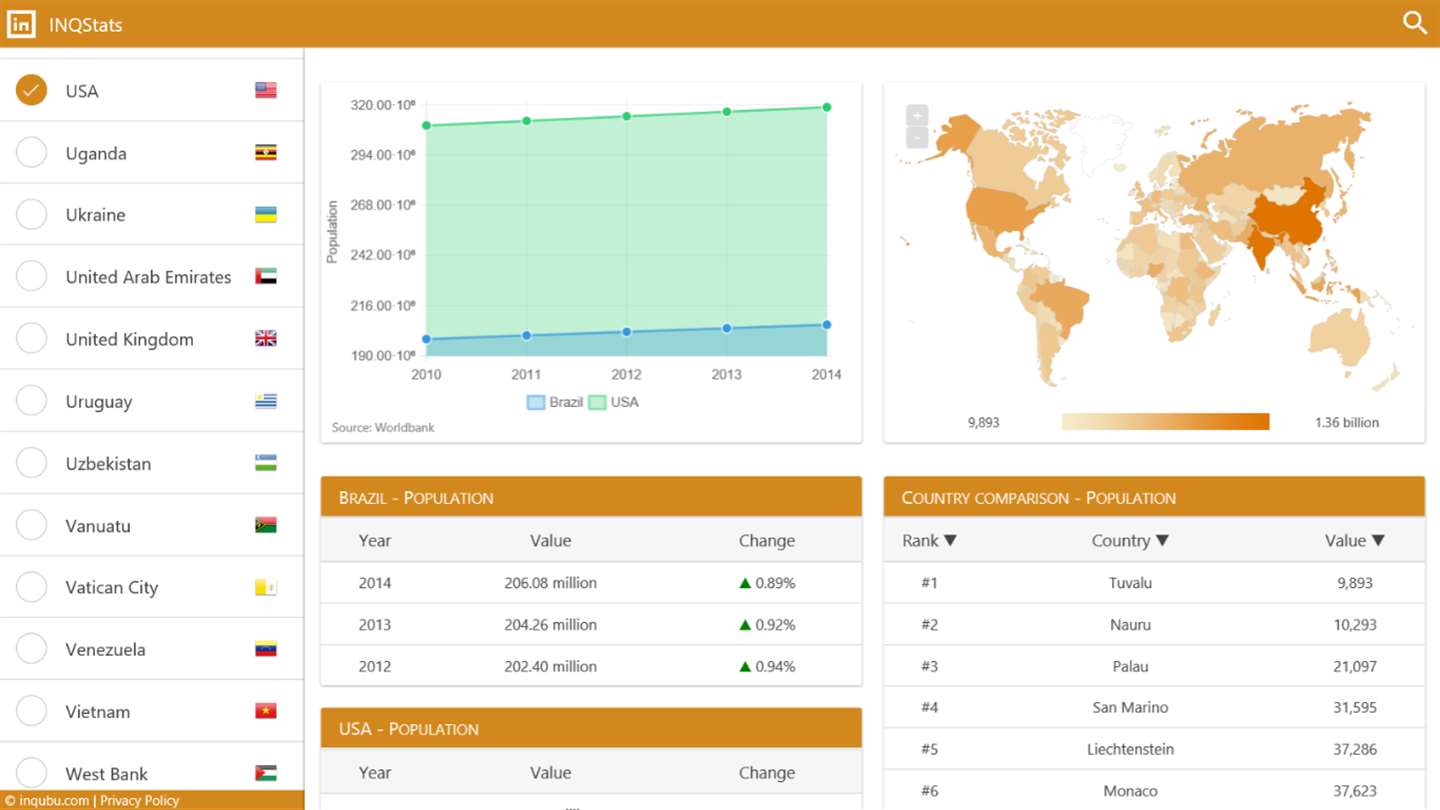The width and height of the screenshot is (1440, 810).
Task: Toggle Brazil series in chart legend
Action: pos(554,402)
